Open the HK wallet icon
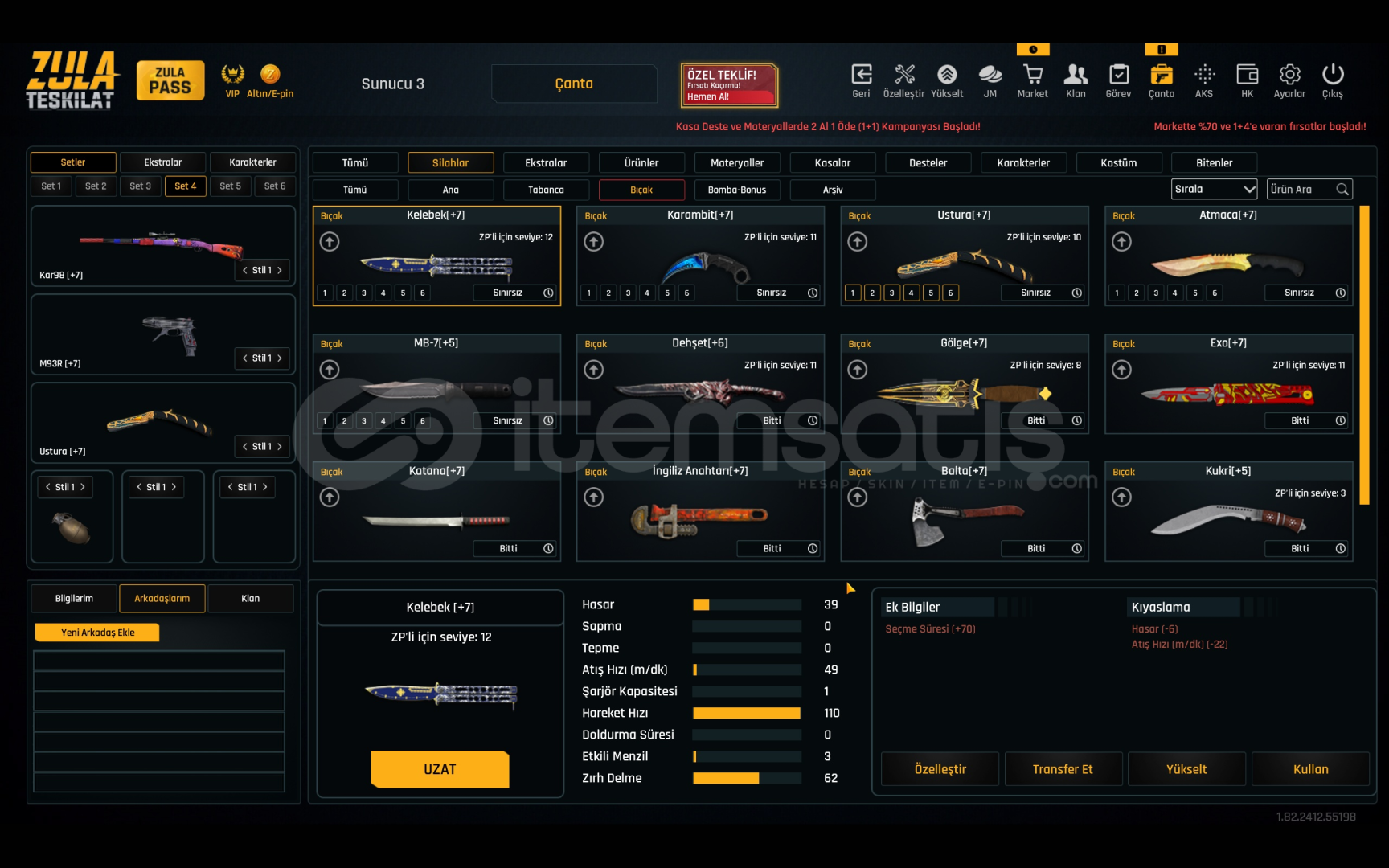 click(x=1247, y=75)
